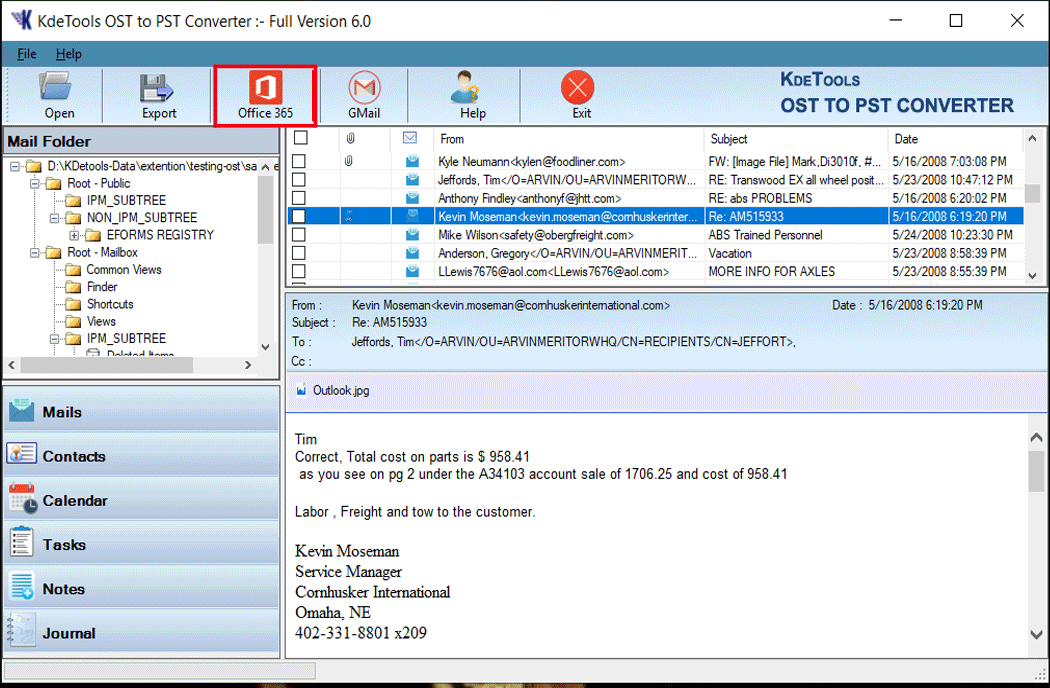Check the Mike Wilson email checkbox

(x=299, y=234)
